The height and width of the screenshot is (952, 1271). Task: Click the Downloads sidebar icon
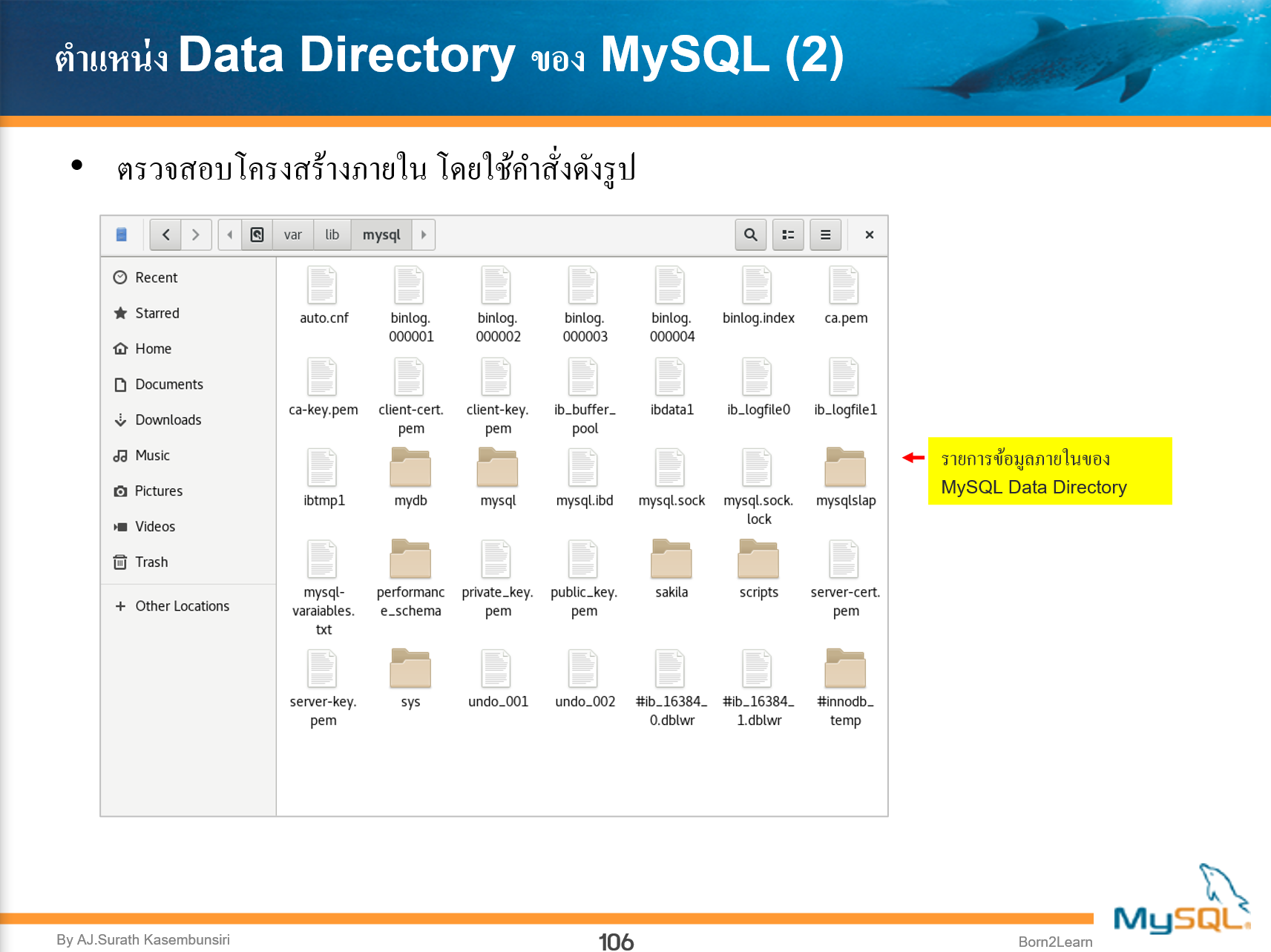(121, 419)
